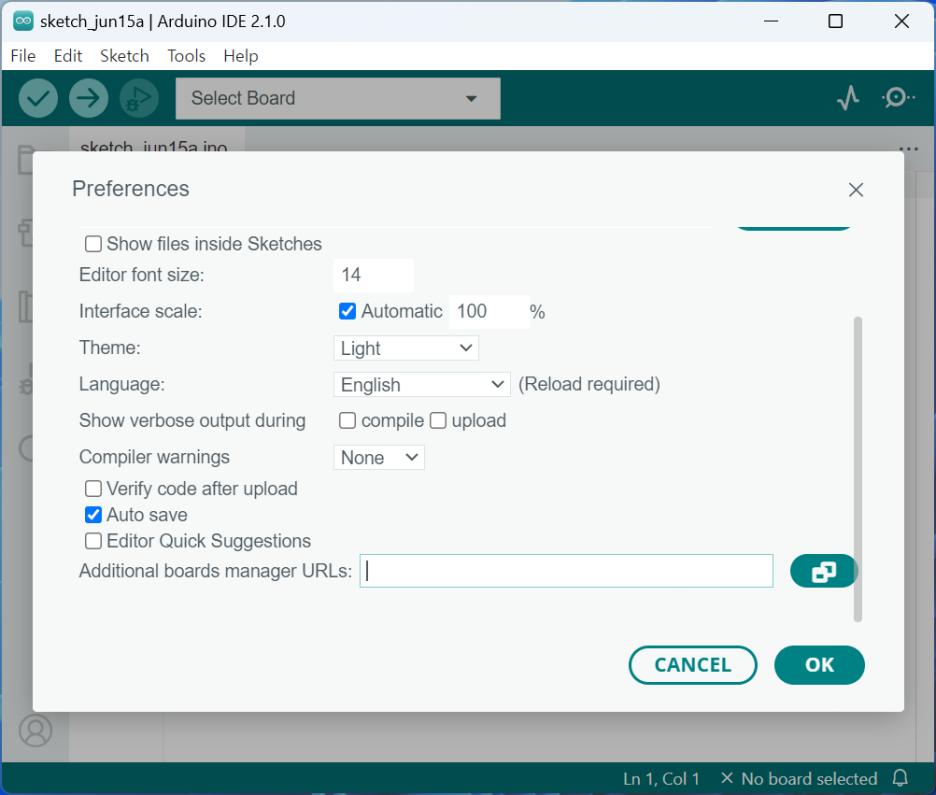The width and height of the screenshot is (936, 795).
Task: Open the Sketch menu
Action: [124, 56]
